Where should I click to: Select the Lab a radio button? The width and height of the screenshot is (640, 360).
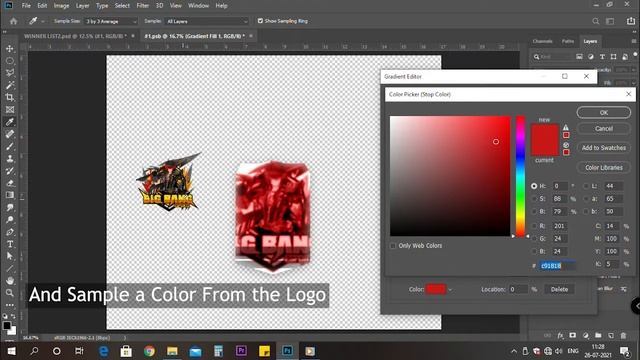point(586,199)
